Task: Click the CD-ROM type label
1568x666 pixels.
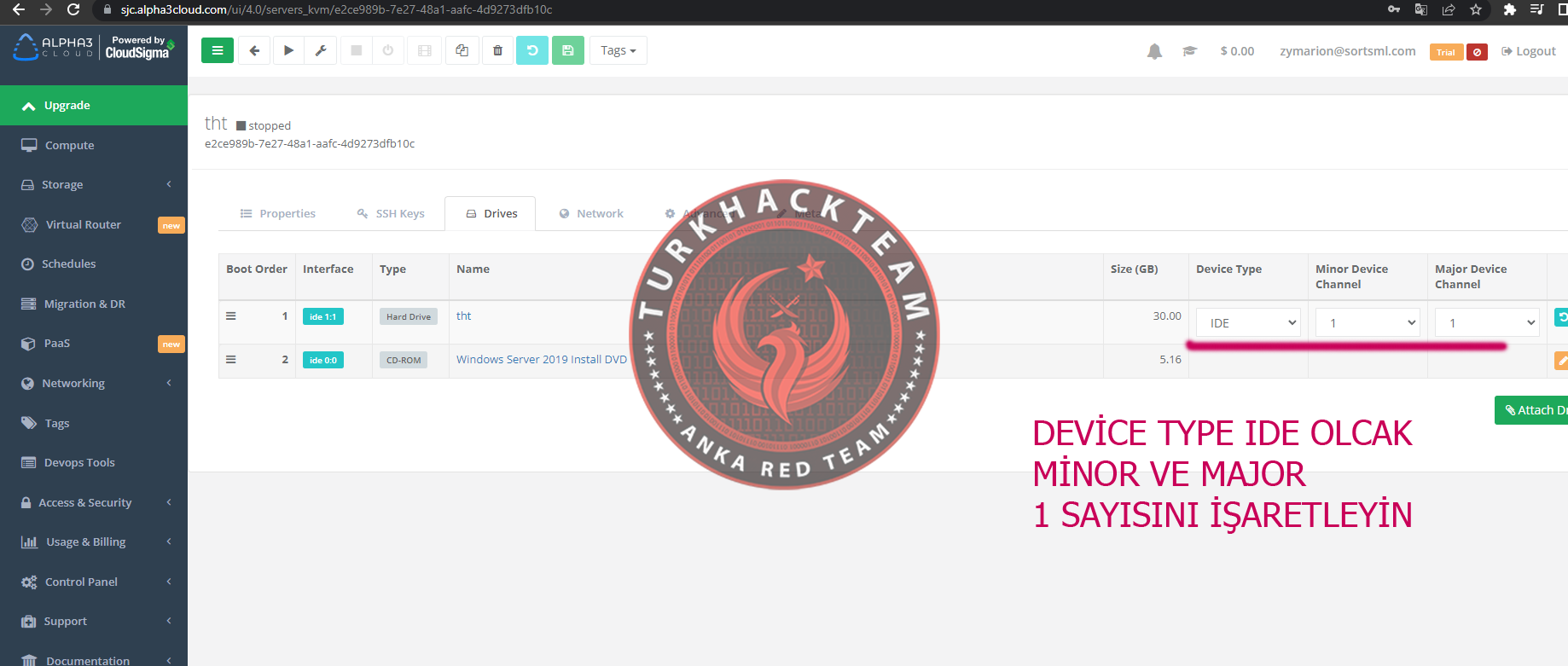Action: [404, 360]
